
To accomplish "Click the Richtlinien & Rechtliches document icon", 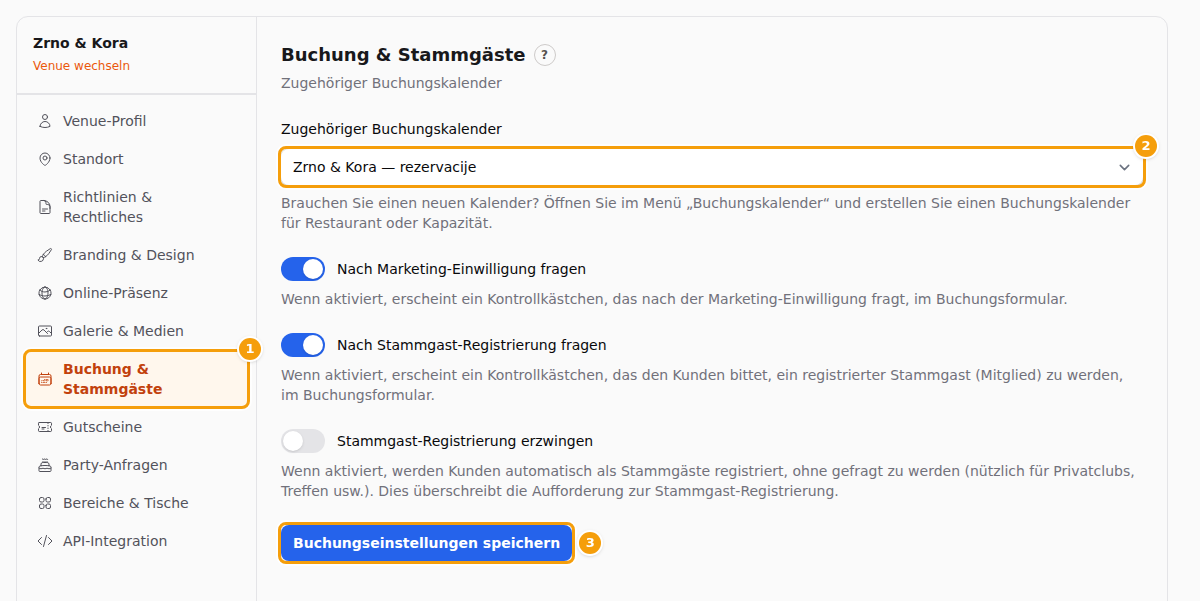I will coord(44,207).
